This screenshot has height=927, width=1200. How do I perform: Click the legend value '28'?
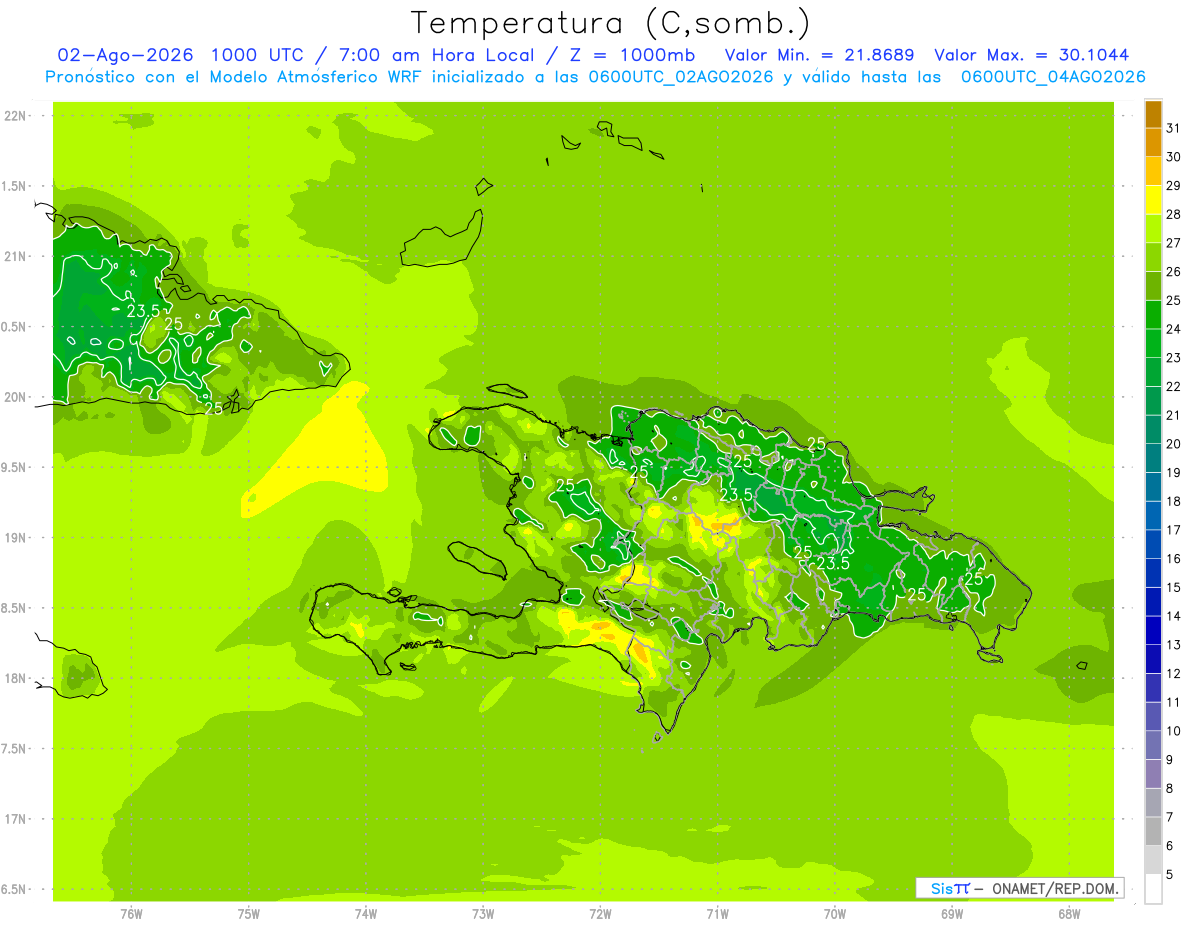pos(1174,215)
